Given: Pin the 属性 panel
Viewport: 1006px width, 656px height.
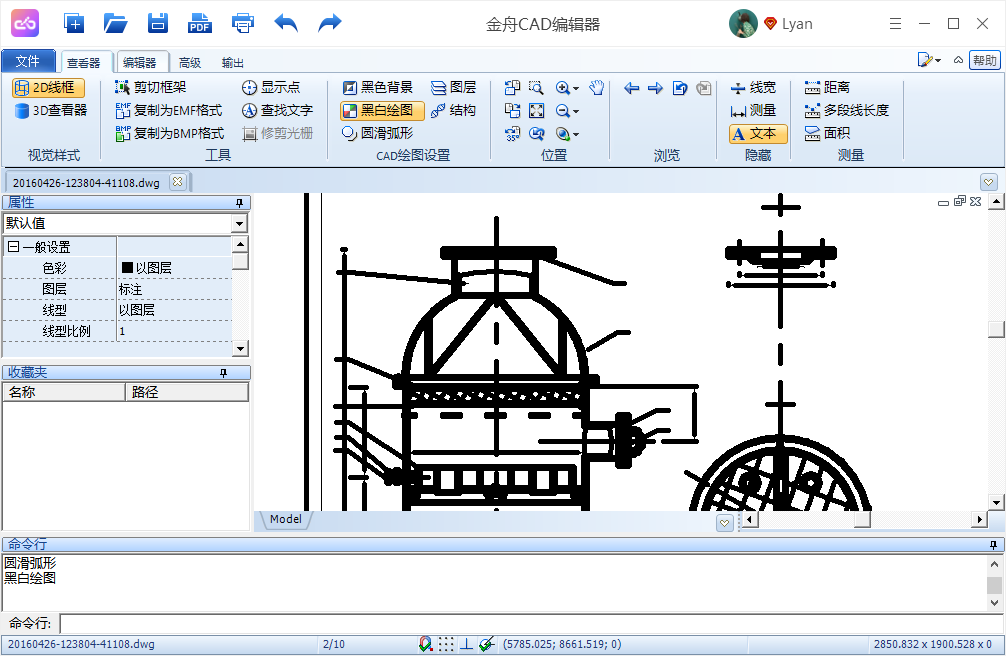Looking at the screenshot, I should (x=239, y=203).
